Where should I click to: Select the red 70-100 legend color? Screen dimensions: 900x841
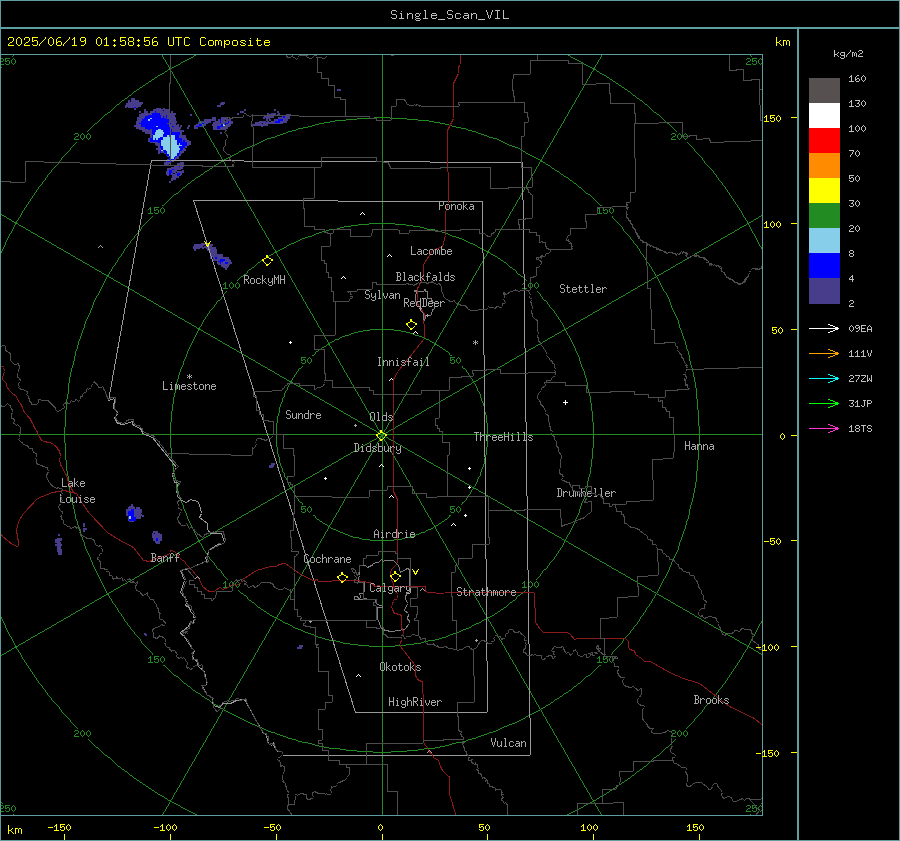824,141
